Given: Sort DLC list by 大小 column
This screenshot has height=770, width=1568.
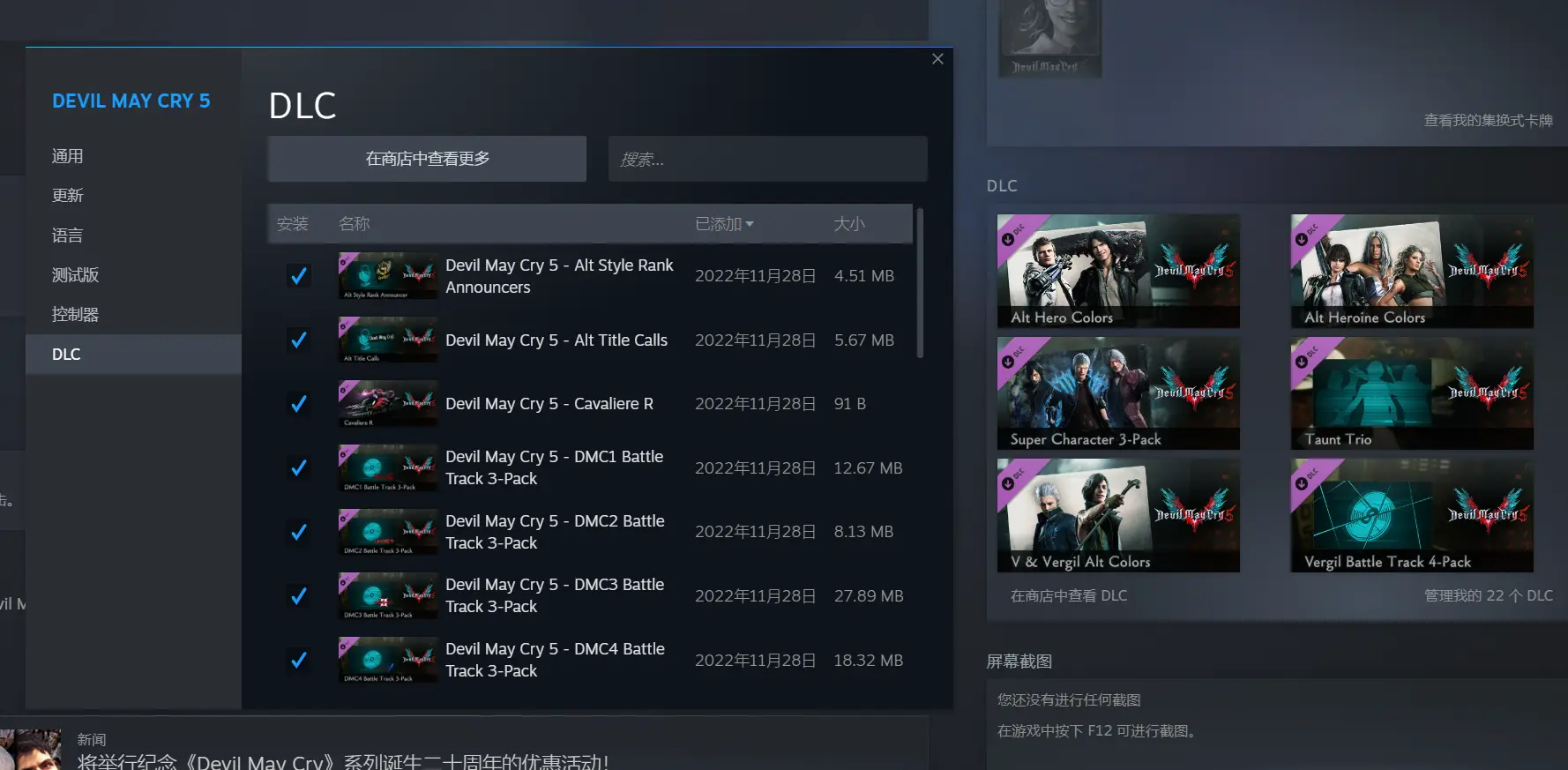Looking at the screenshot, I should (x=849, y=224).
